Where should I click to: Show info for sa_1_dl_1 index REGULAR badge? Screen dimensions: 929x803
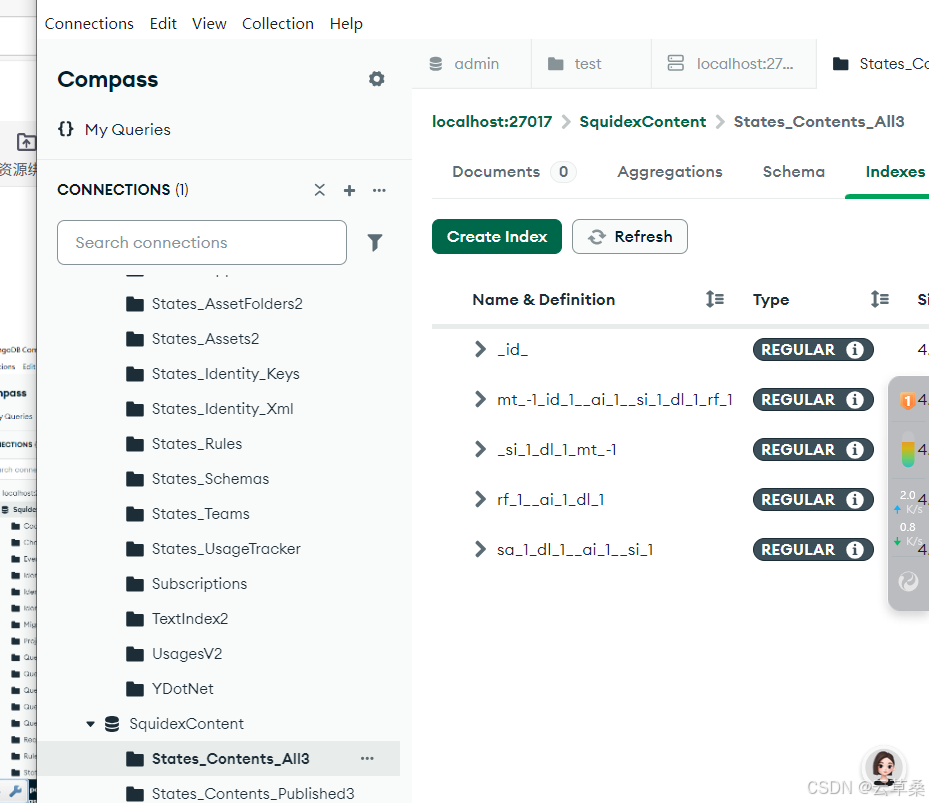[x=854, y=549]
